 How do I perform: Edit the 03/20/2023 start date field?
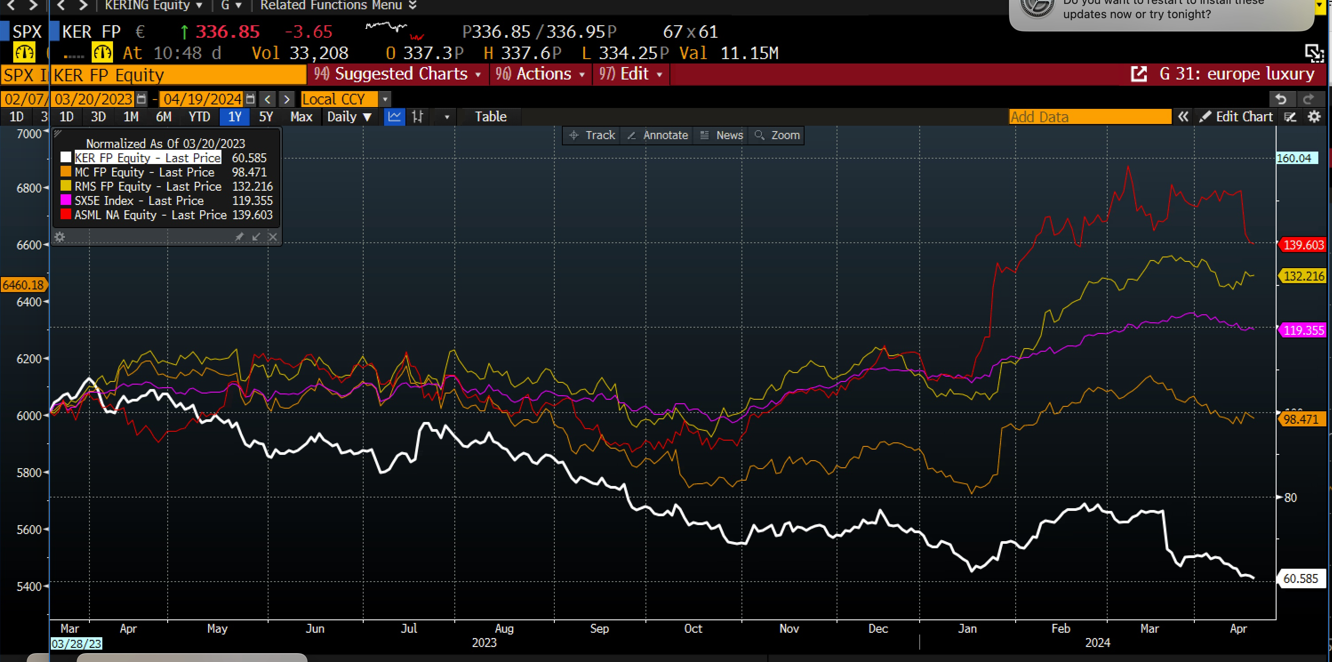tap(93, 99)
